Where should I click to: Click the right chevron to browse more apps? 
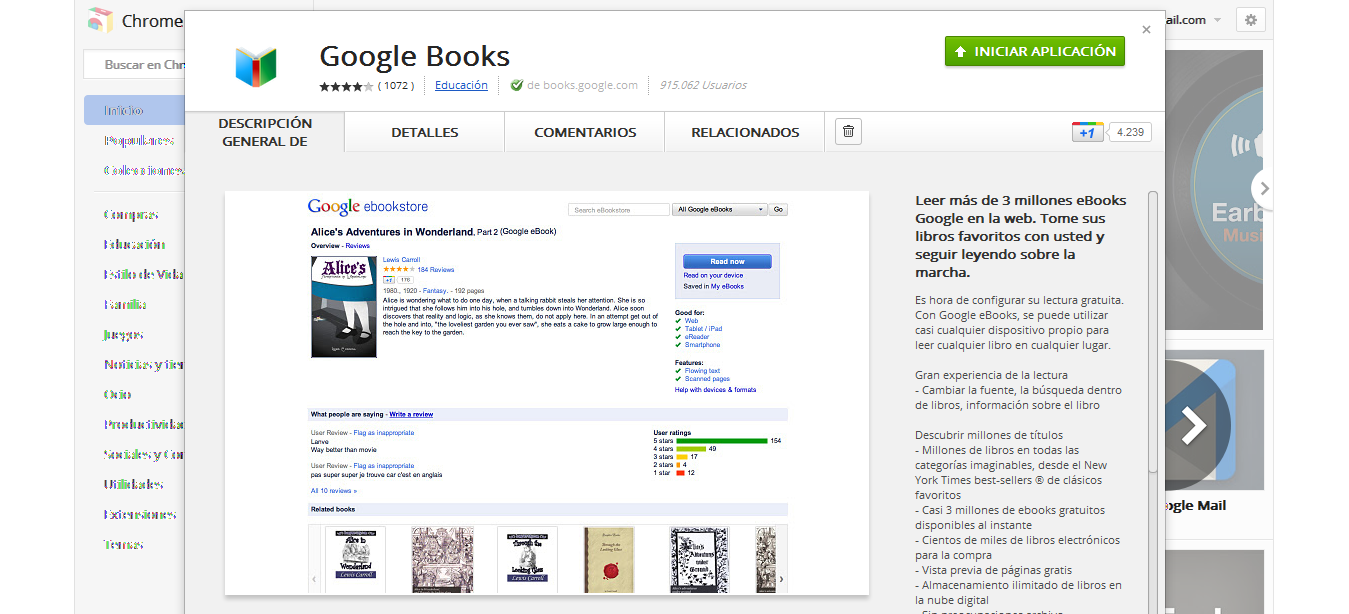[x=1263, y=186]
